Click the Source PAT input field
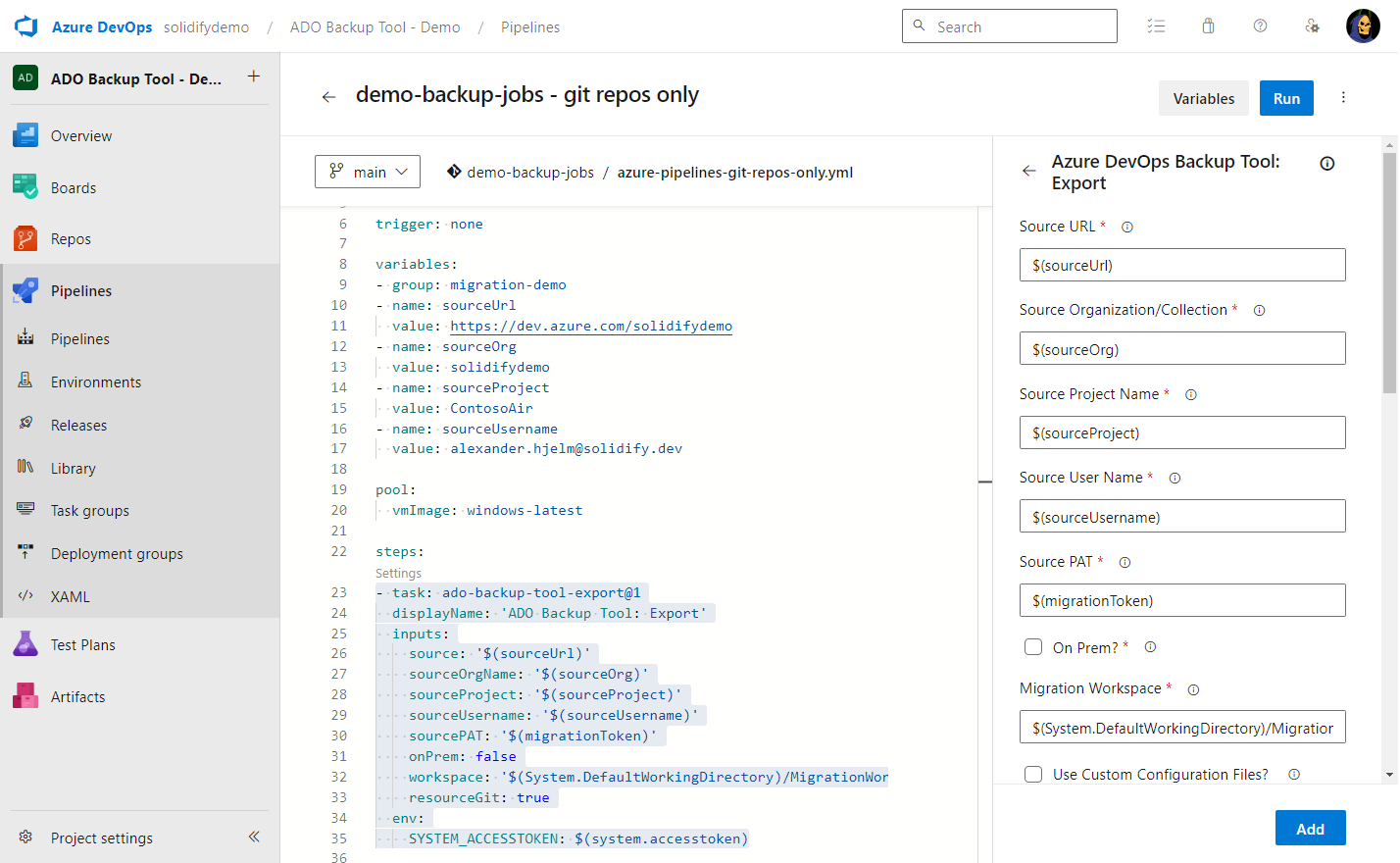This screenshot has width=1400, height=863. pyautogui.click(x=1182, y=600)
